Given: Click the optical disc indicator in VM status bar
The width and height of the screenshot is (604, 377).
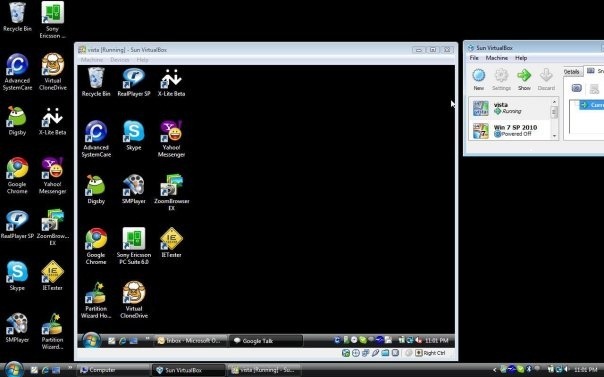Looking at the screenshot, I should 356,353.
